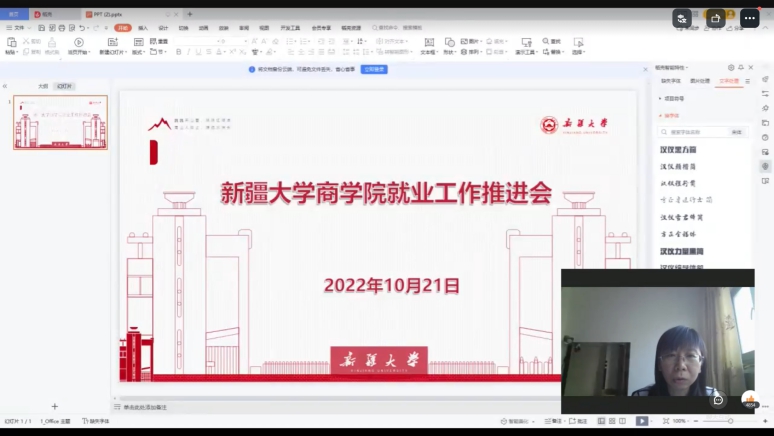The image size is (774, 436).
Task: Expand the Paste options dropdown arrow
Action: tap(17, 52)
